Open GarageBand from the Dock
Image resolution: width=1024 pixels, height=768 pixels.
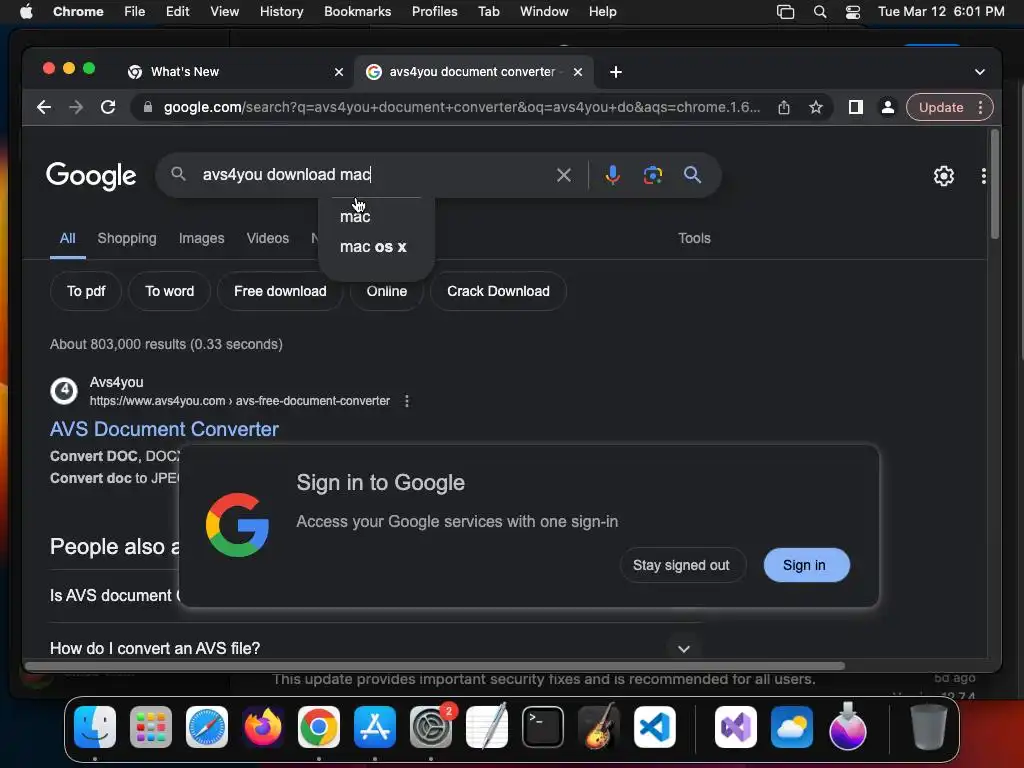point(599,727)
